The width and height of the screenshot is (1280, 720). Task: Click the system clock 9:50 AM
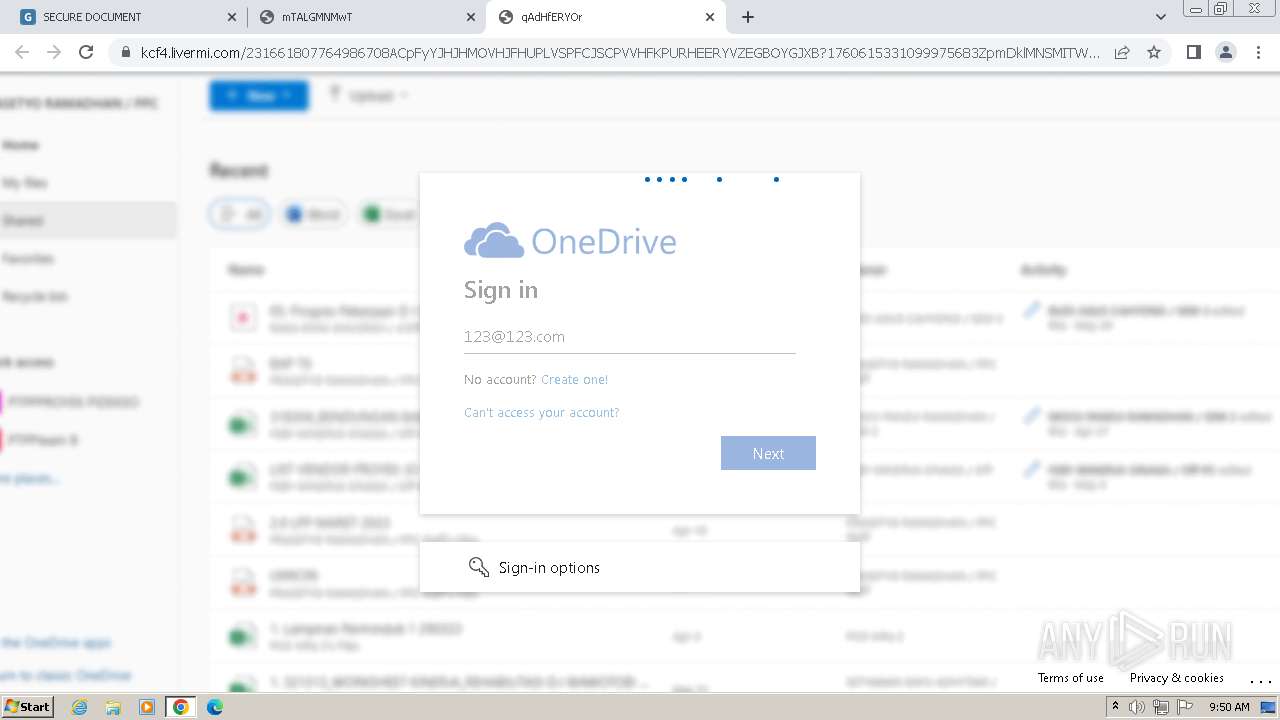[x=1229, y=707]
